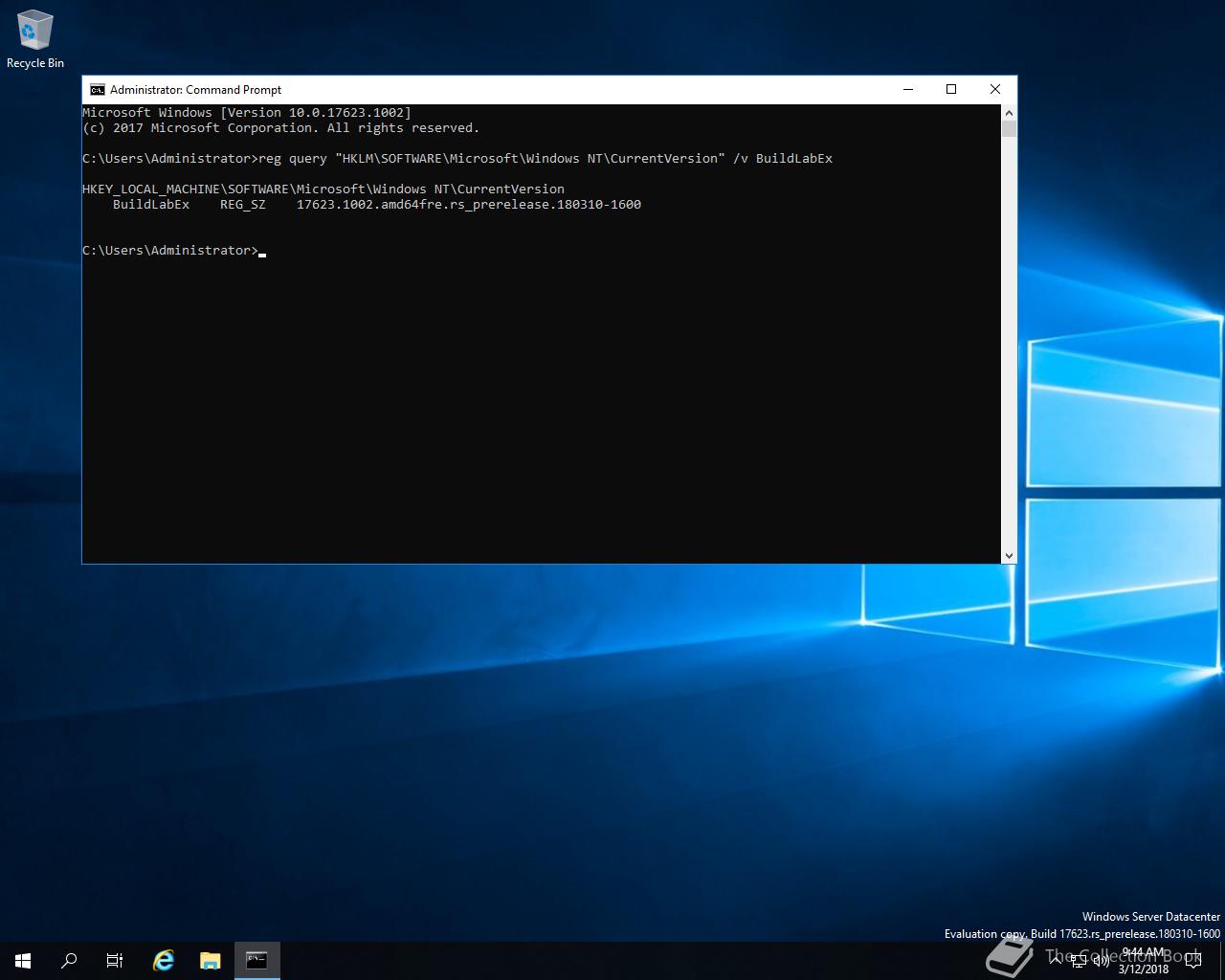The width and height of the screenshot is (1225, 980).
Task: Click the console scrollbar down arrow
Action: 1009,555
